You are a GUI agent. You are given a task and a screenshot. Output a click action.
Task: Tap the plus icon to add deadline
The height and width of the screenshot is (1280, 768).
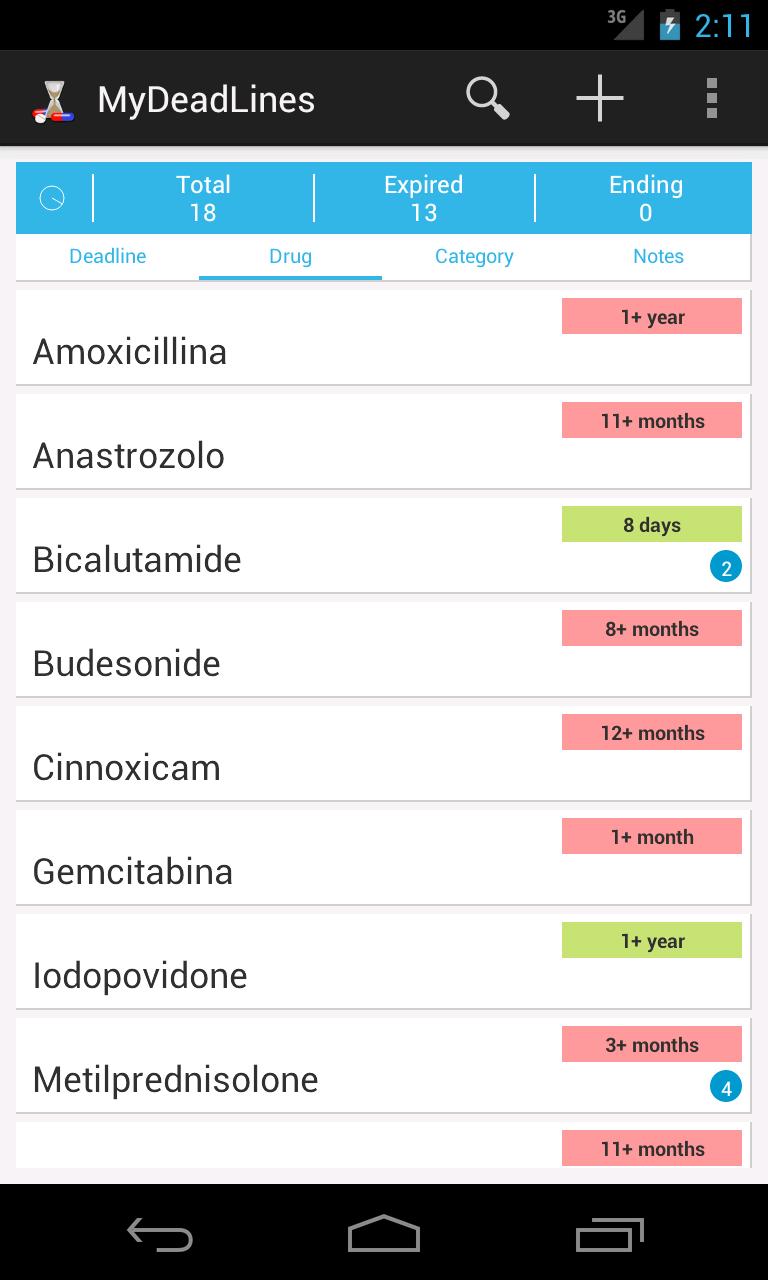(600, 99)
